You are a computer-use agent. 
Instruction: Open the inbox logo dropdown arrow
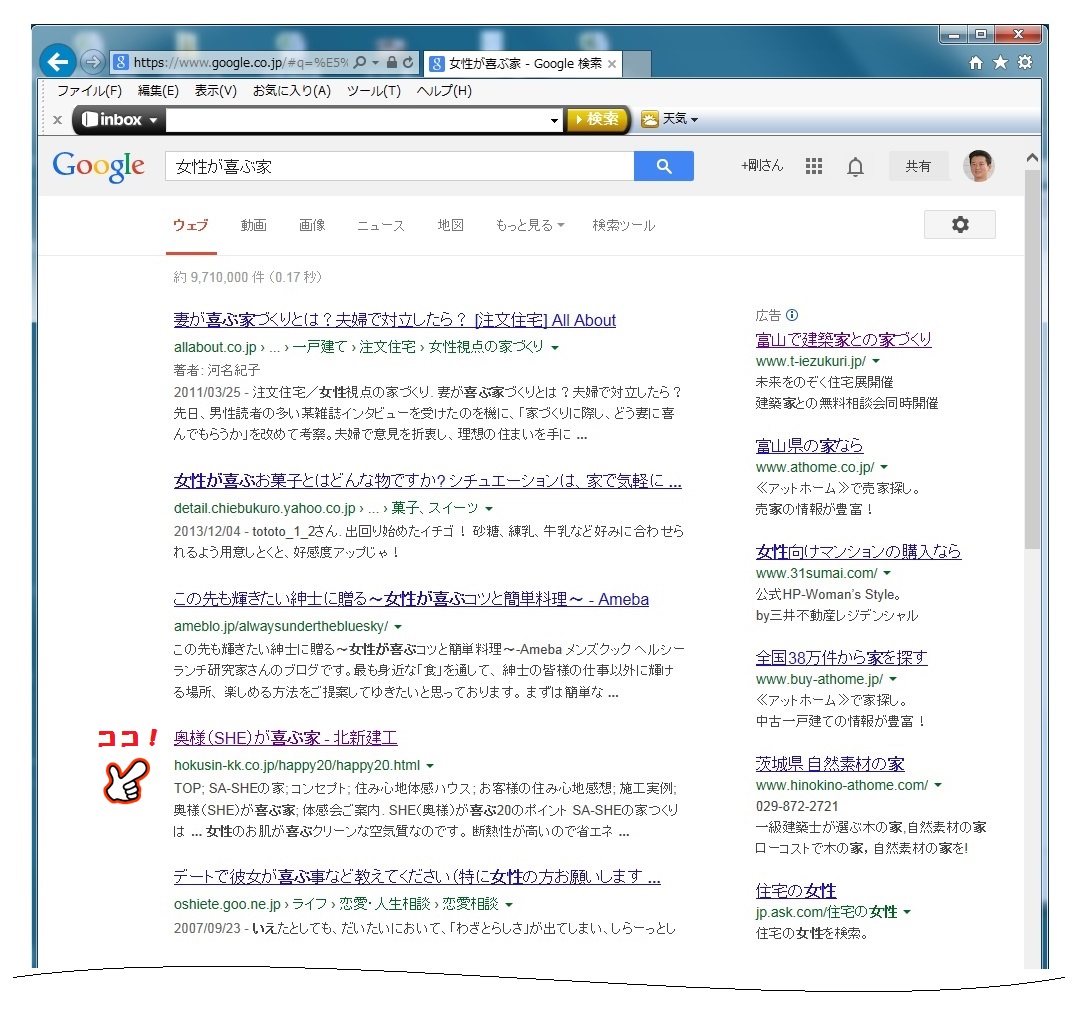[153, 120]
